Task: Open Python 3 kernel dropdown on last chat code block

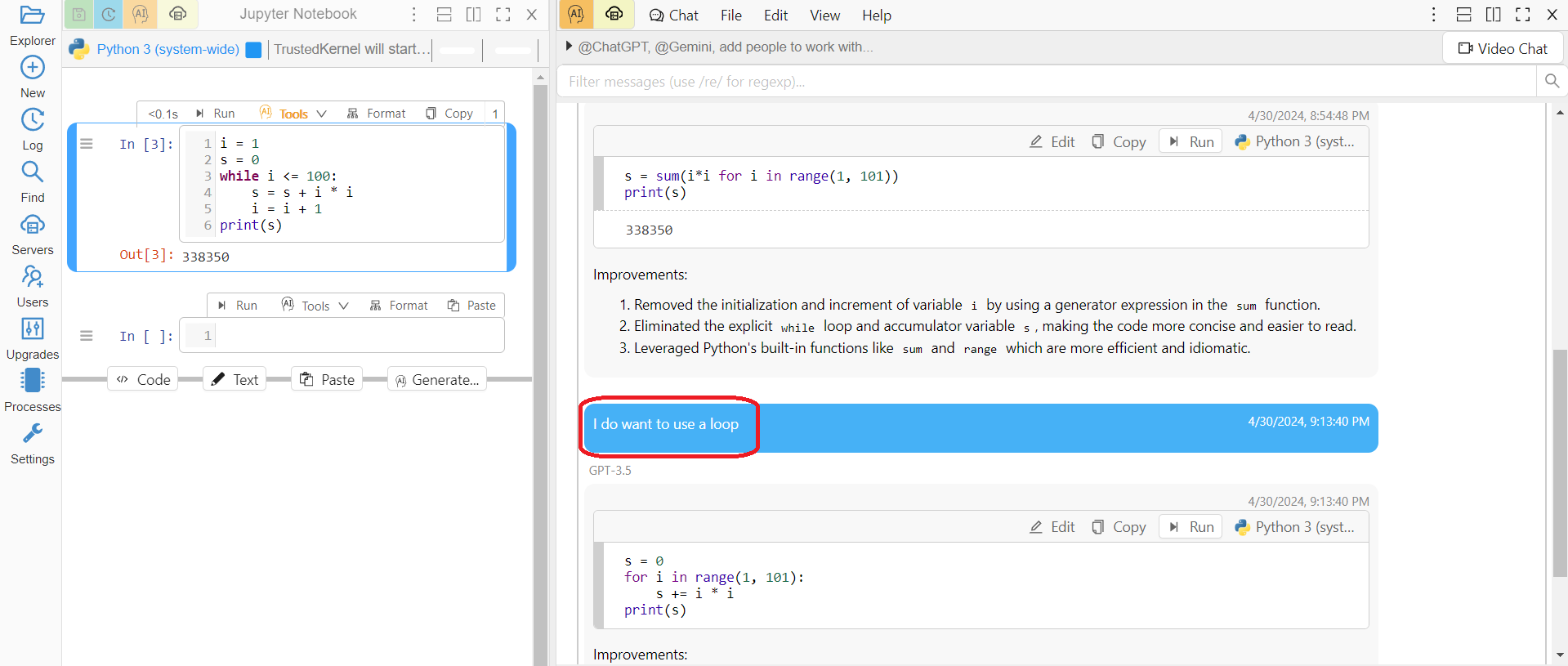Action: (x=1295, y=527)
